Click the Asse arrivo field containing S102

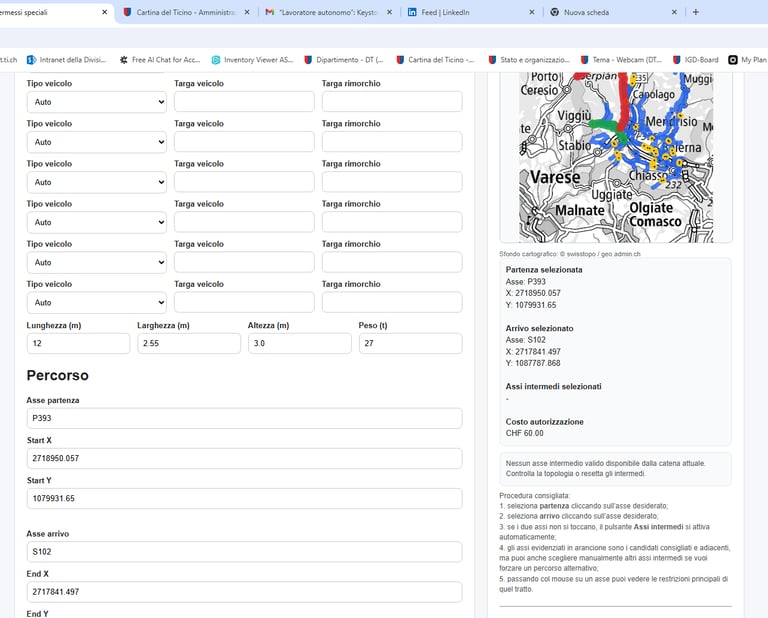(244, 552)
